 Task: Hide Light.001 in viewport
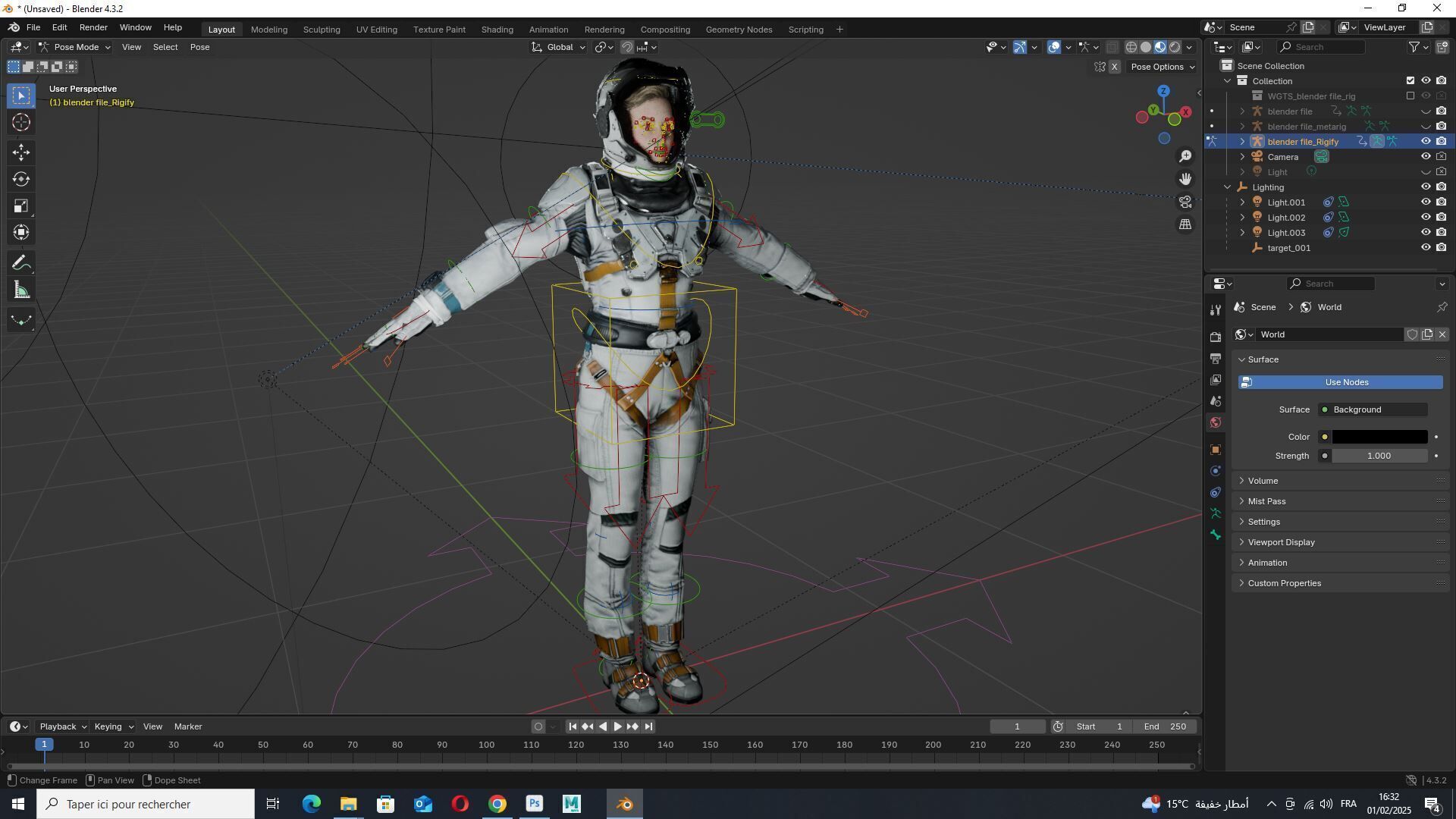tap(1426, 202)
